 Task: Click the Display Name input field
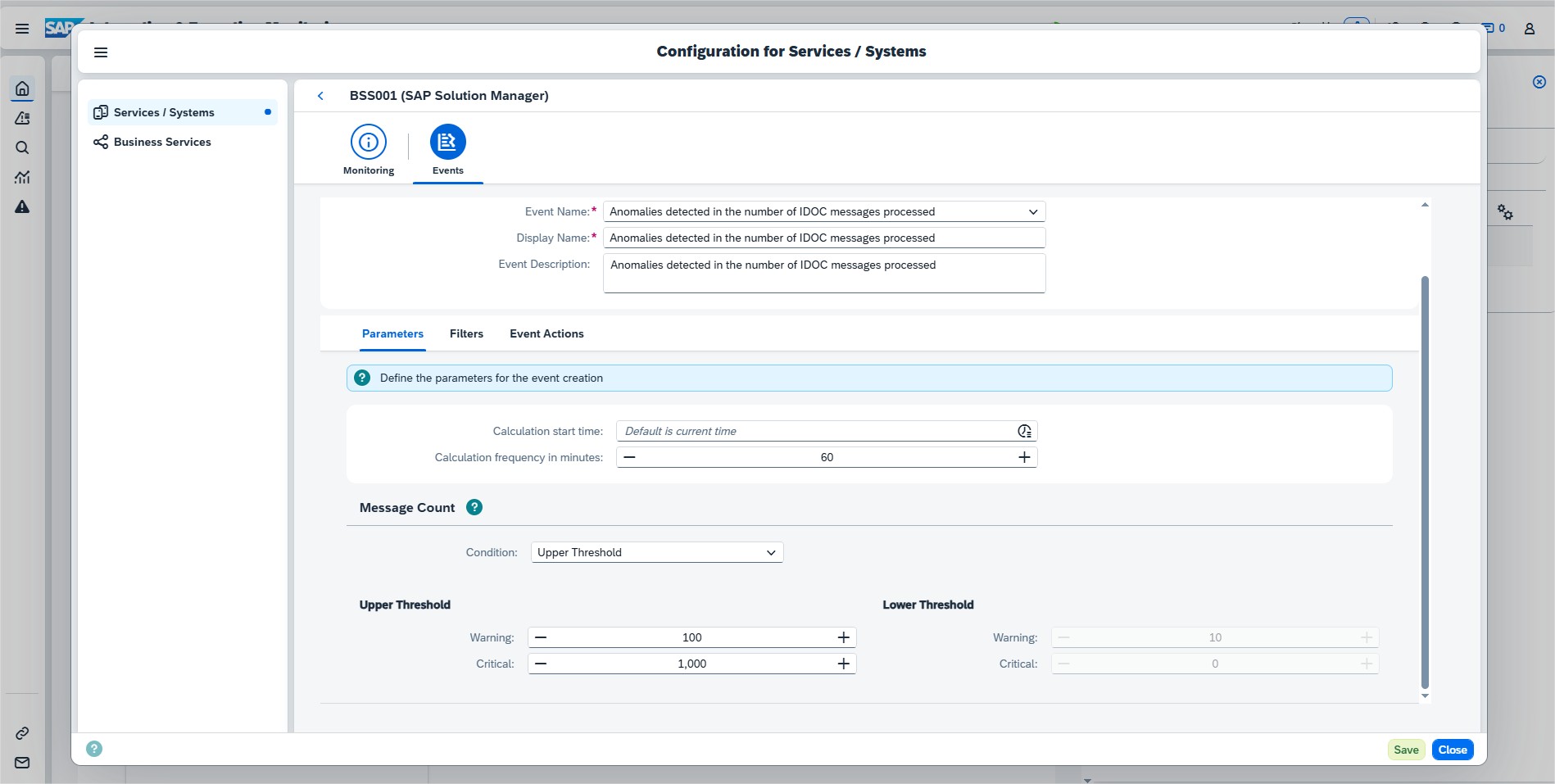pyautogui.click(x=823, y=238)
